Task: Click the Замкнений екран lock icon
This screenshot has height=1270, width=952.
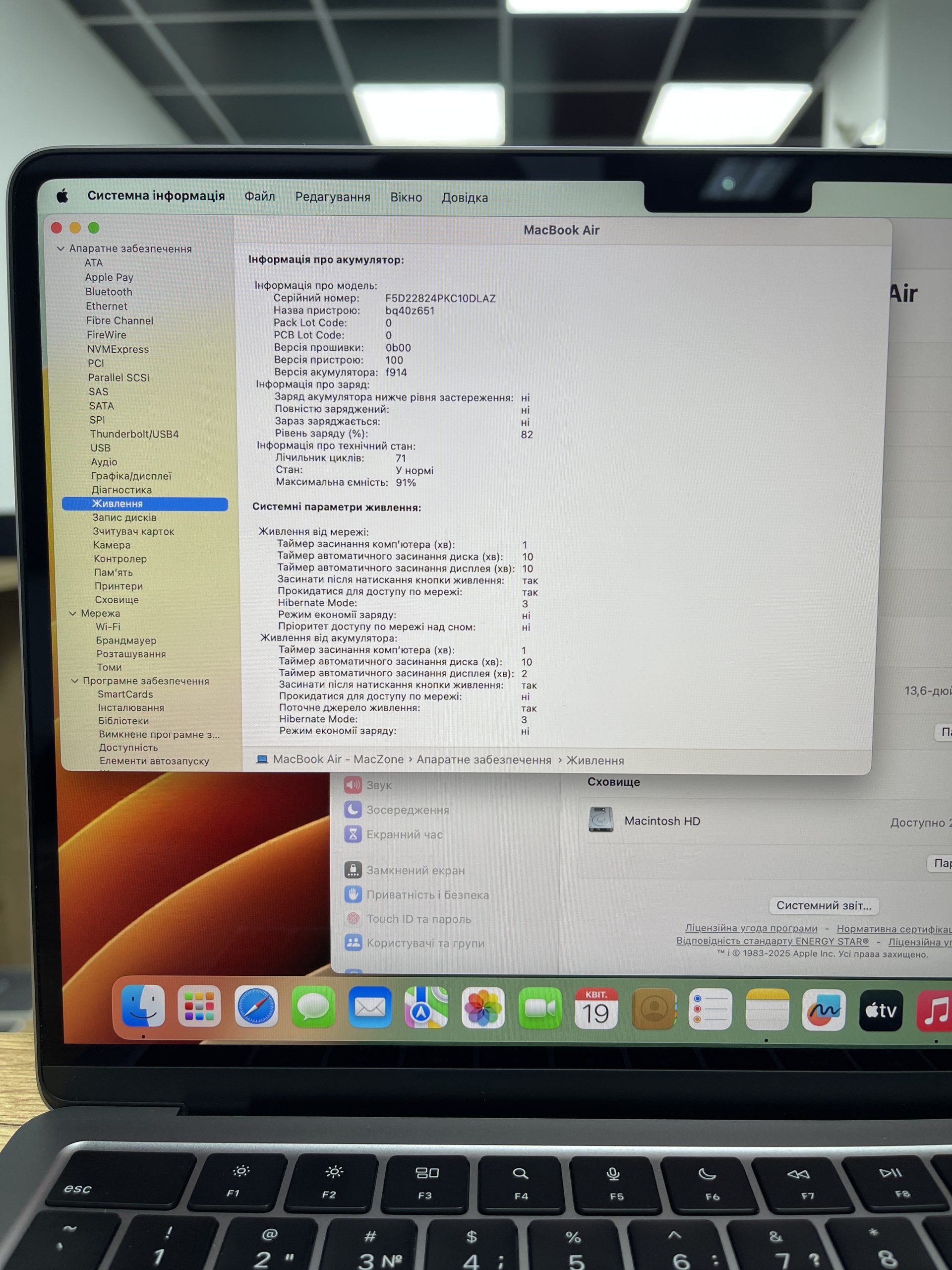Action: (353, 870)
